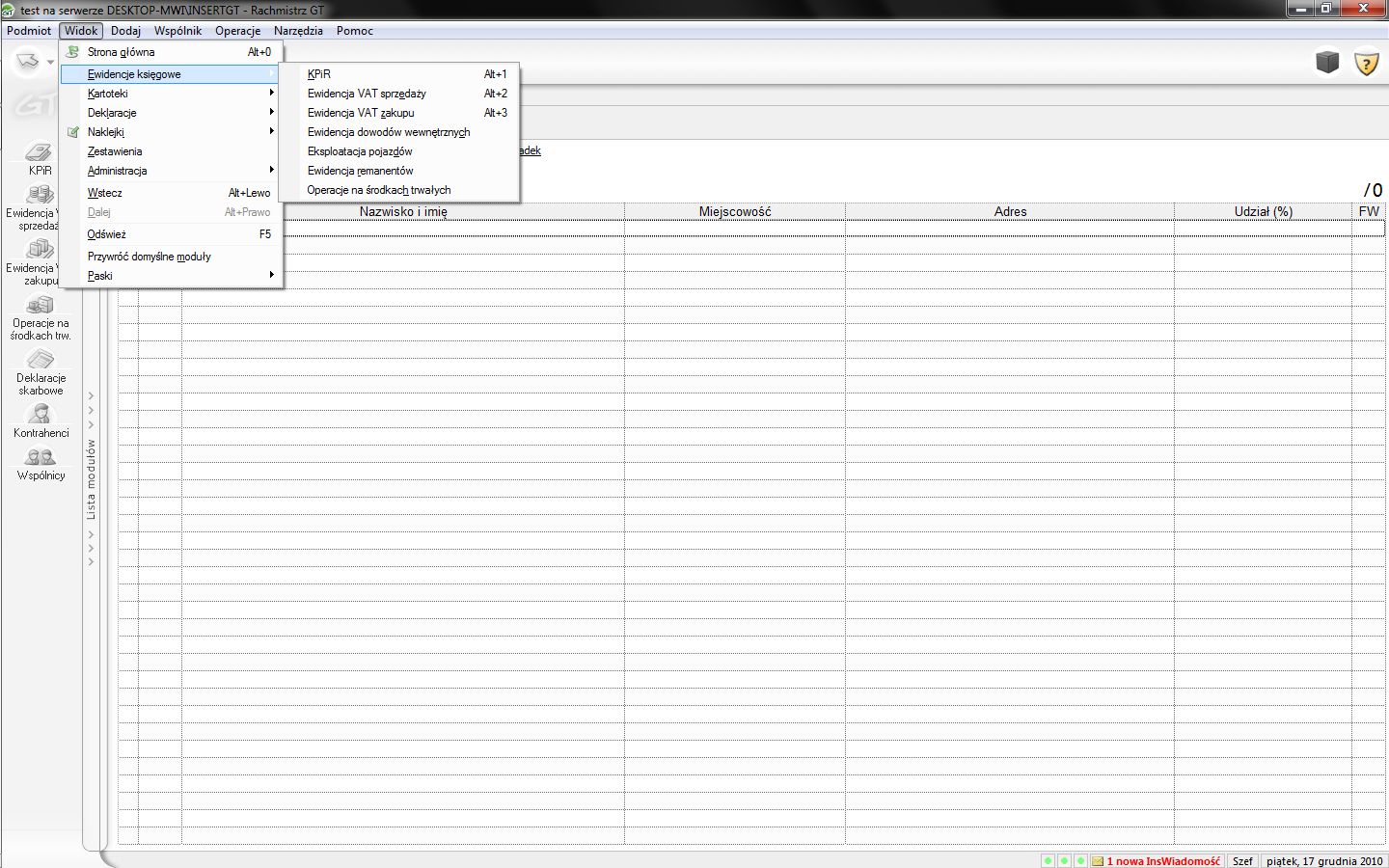Choose Przywróć domyślne moduły
This screenshot has height=868, width=1389.
(171, 257)
